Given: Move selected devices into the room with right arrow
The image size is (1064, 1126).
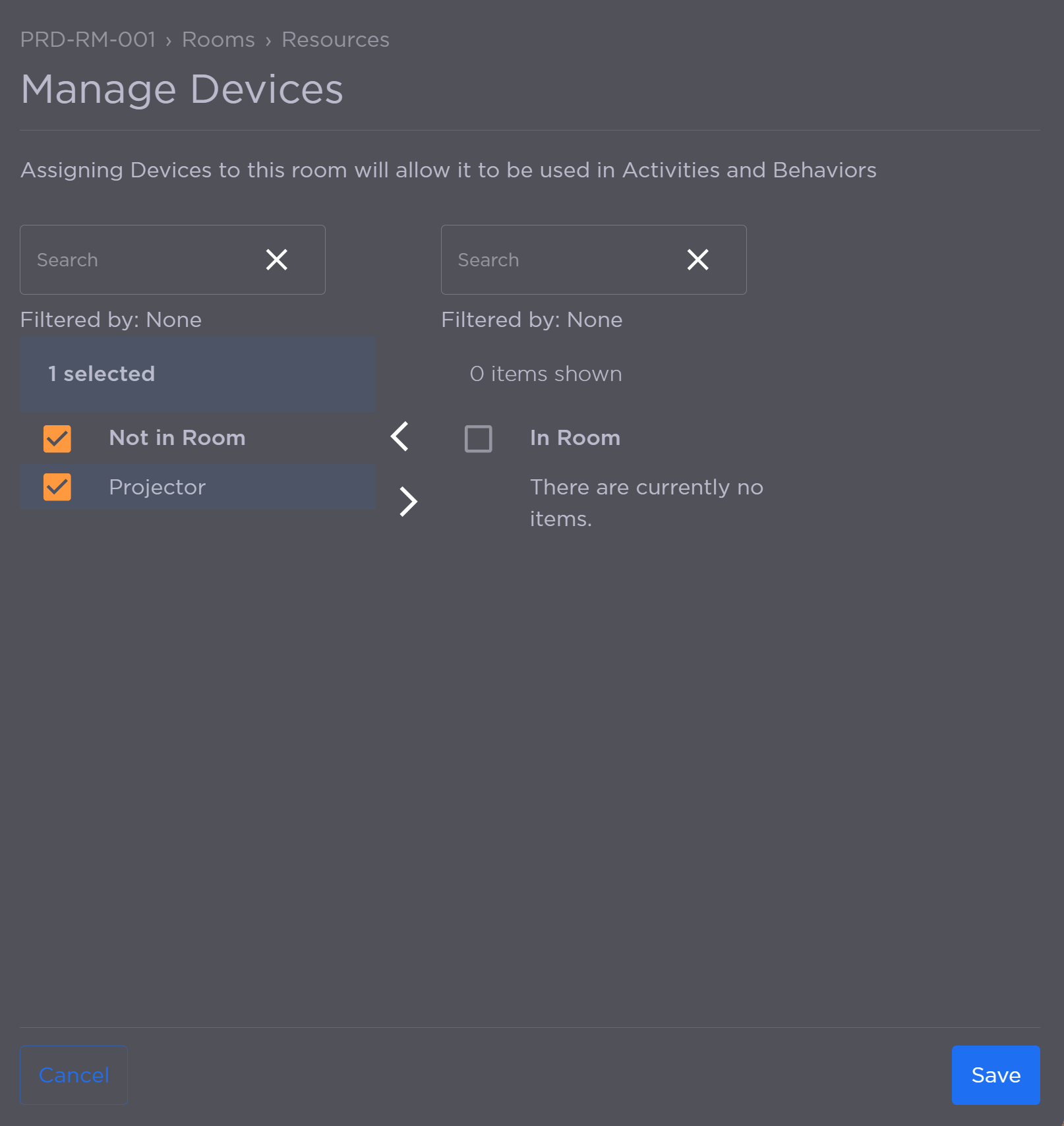Looking at the screenshot, I should pos(409,502).
